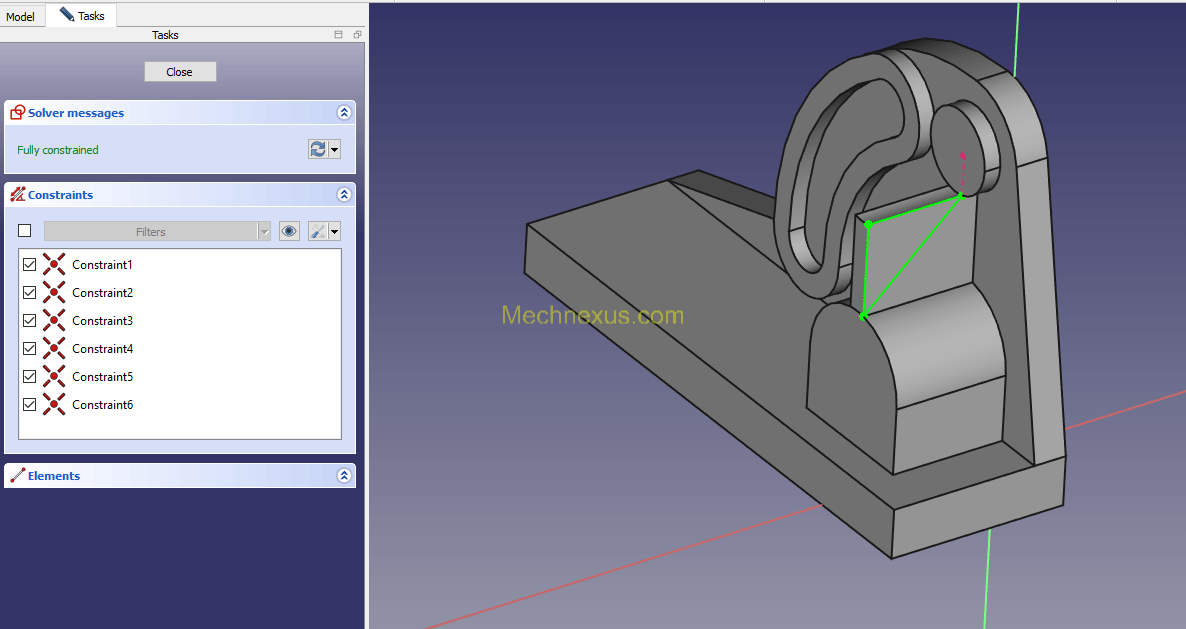Click the Constraint6 coincident icon
The image size is (1186, 629).
pos(54,405)
